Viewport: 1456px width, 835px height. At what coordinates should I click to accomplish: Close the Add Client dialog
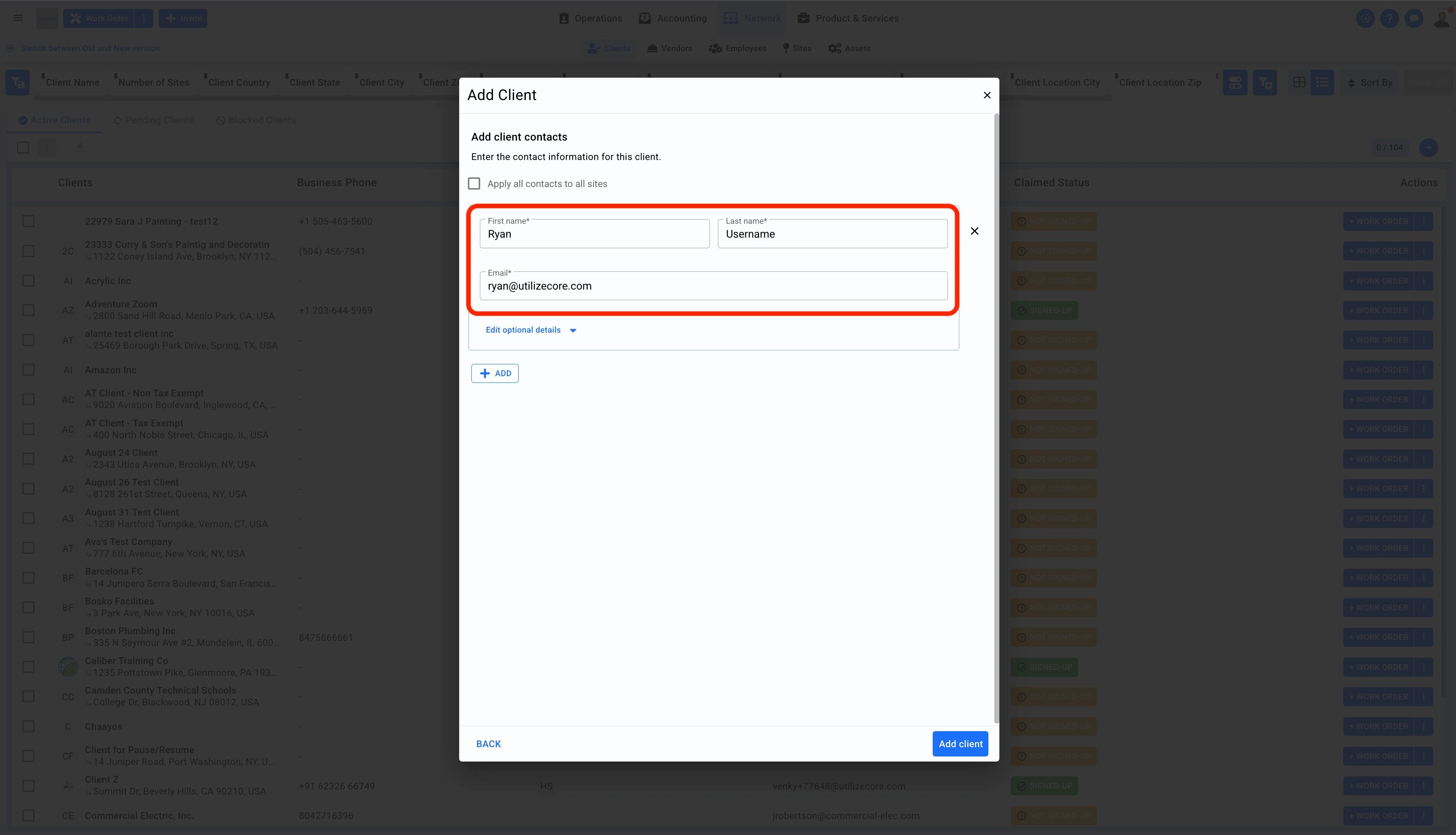[987, 95]
